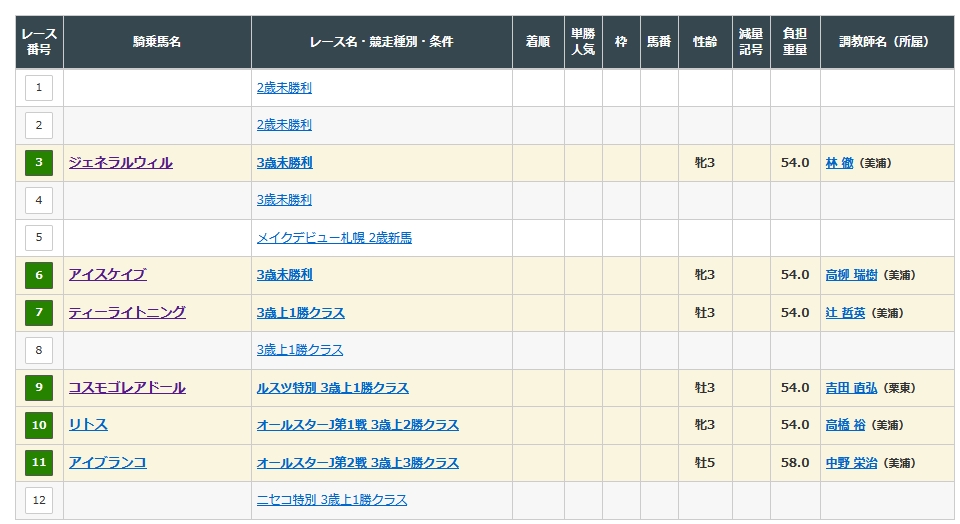This screenshot has height=524, width=960.
Task: Click the green race number 10 badge
Action: point(39,425)
